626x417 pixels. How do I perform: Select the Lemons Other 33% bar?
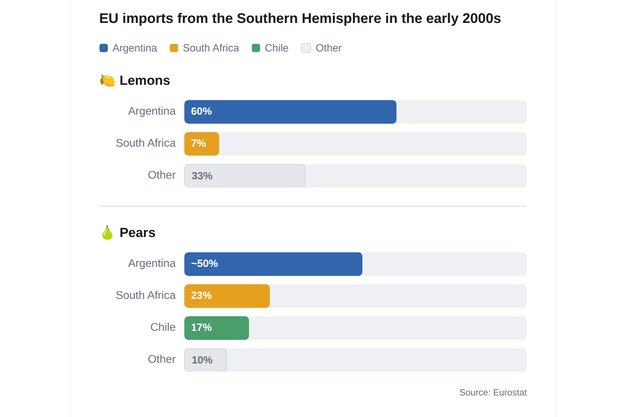pyautogui.click(x=245, y=176)
